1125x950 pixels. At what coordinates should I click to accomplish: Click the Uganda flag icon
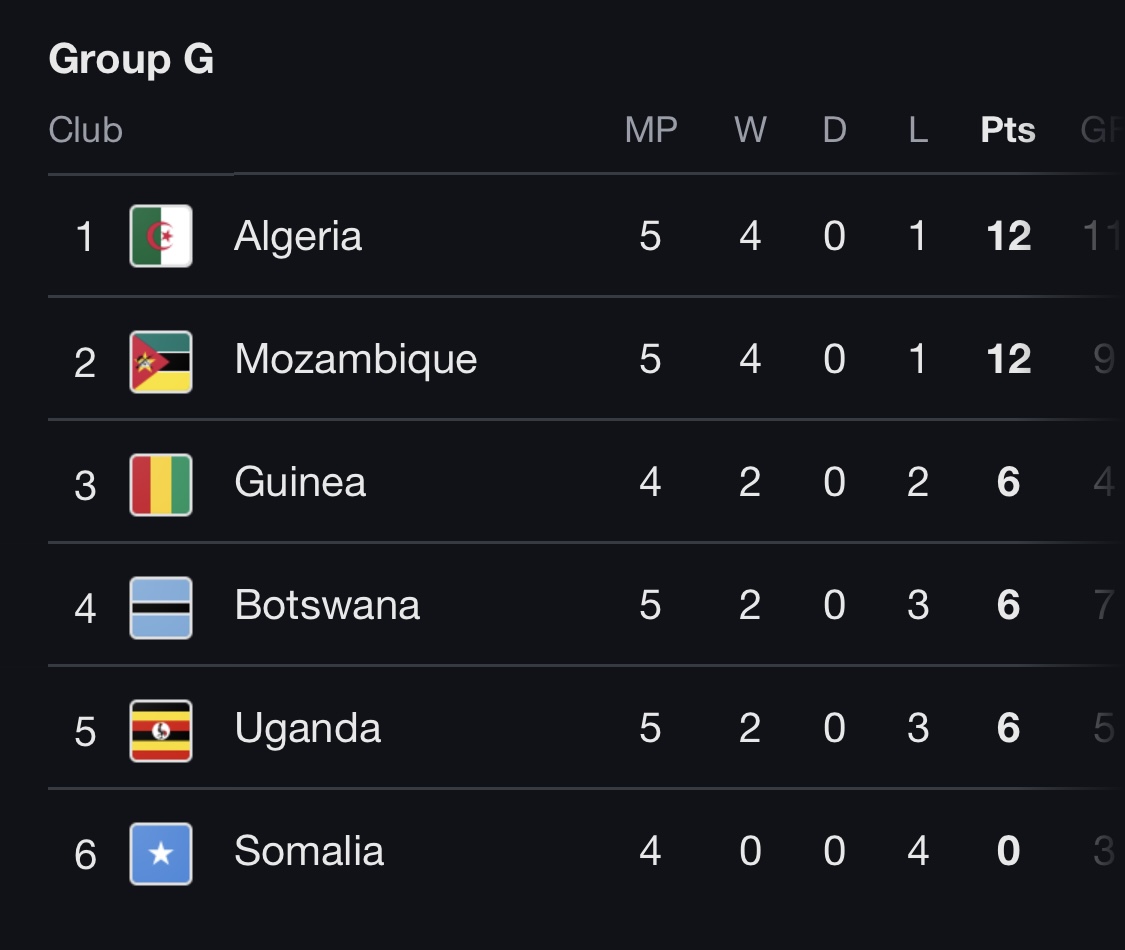coord(161,730)
